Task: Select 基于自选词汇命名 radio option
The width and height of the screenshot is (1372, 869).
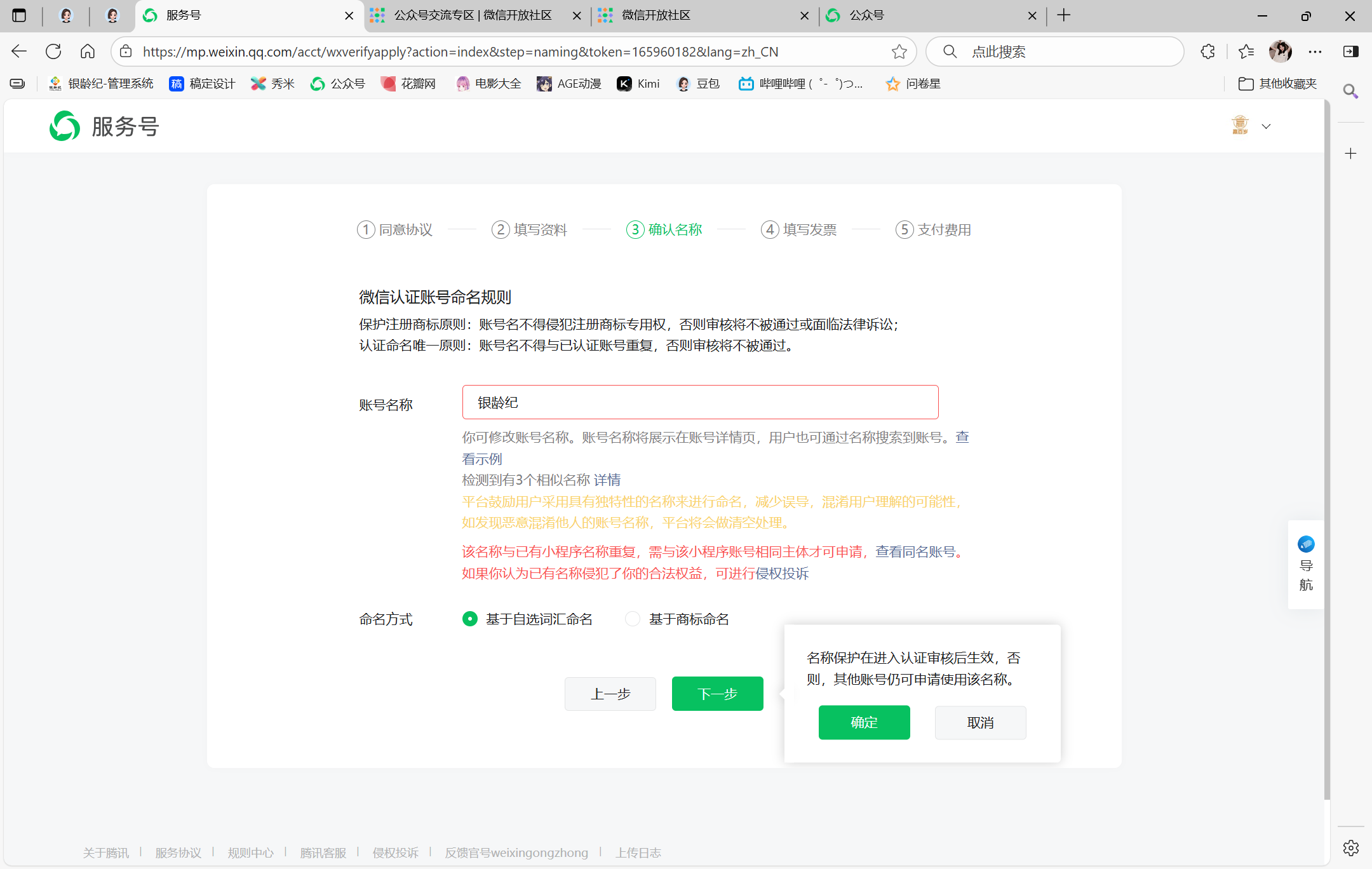Action: pos(470,619)
